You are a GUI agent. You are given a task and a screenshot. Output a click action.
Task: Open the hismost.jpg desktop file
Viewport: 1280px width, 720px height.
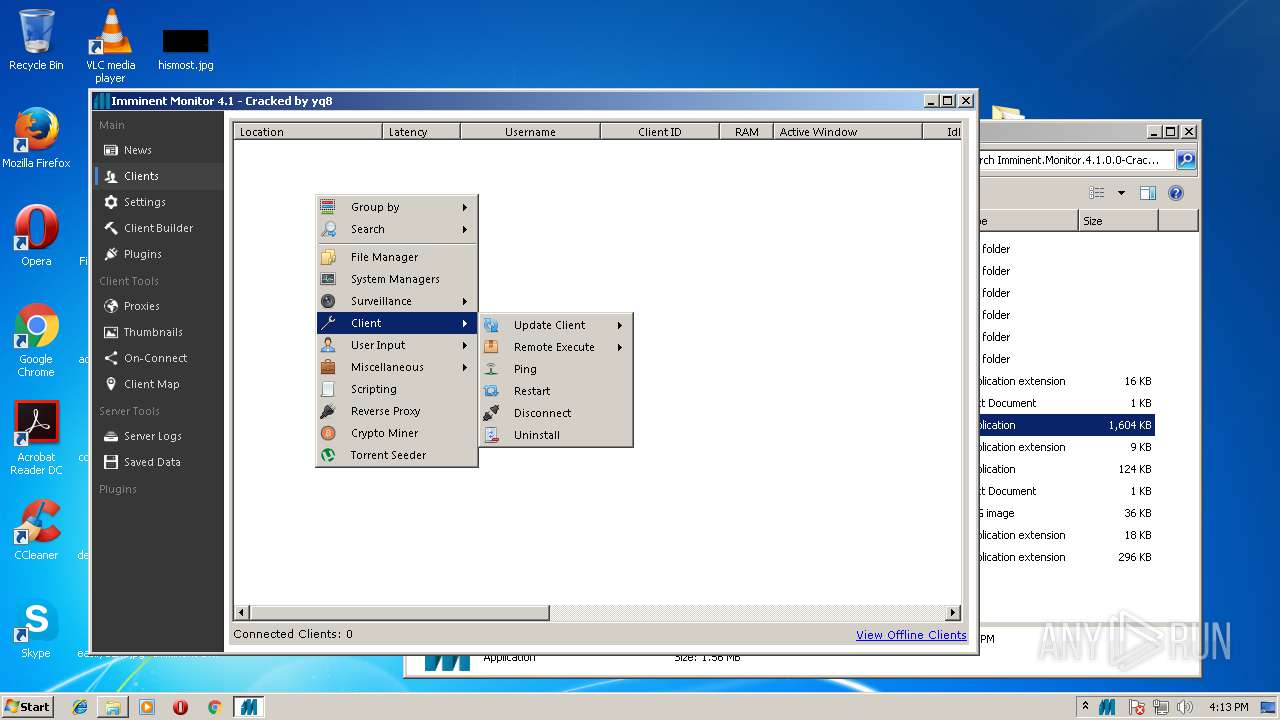click(185, 50)
